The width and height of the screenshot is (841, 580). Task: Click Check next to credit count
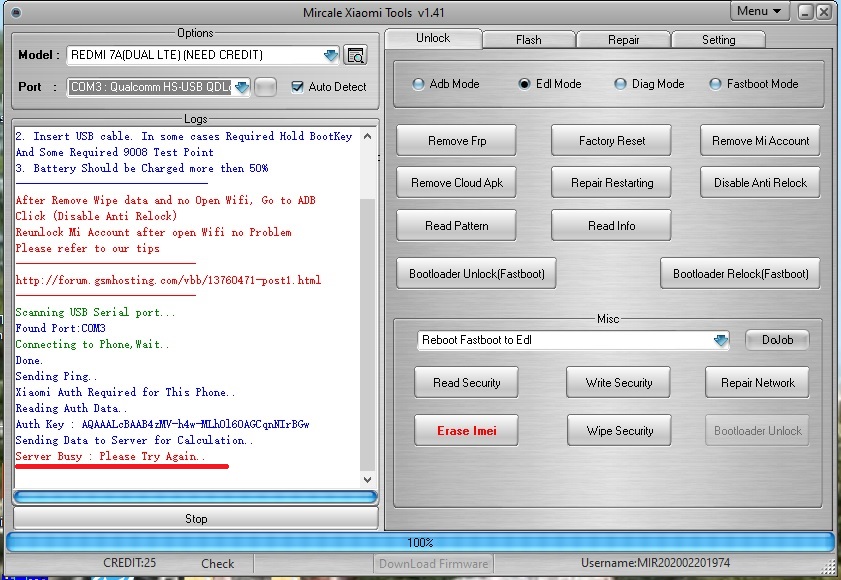coord(217,563)
